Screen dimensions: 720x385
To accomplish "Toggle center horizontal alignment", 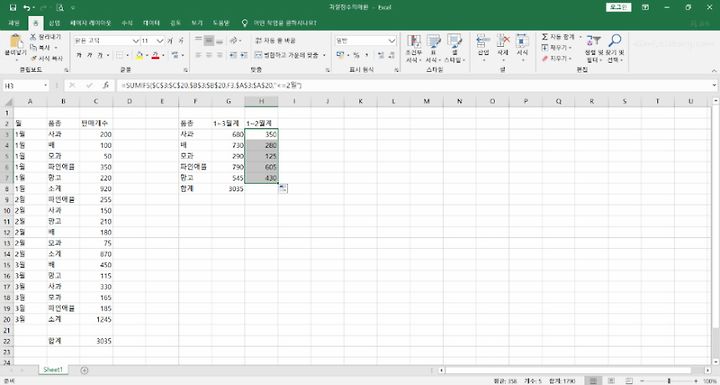I will pyautogui.click(x=209, y=55).
